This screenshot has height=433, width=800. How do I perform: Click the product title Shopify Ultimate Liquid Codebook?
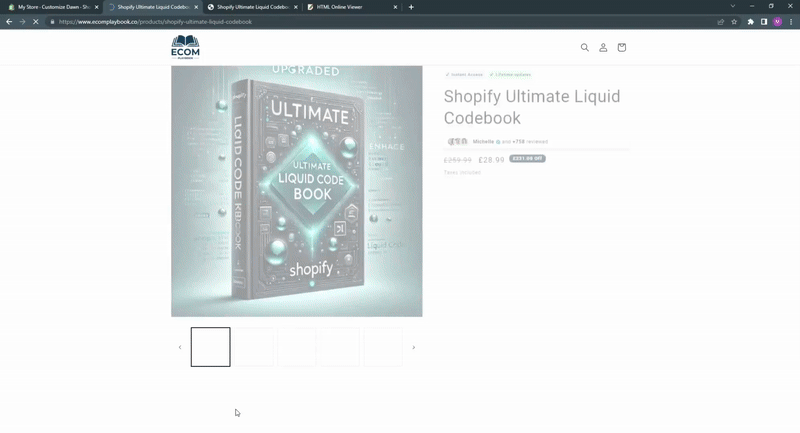point(532,107)
